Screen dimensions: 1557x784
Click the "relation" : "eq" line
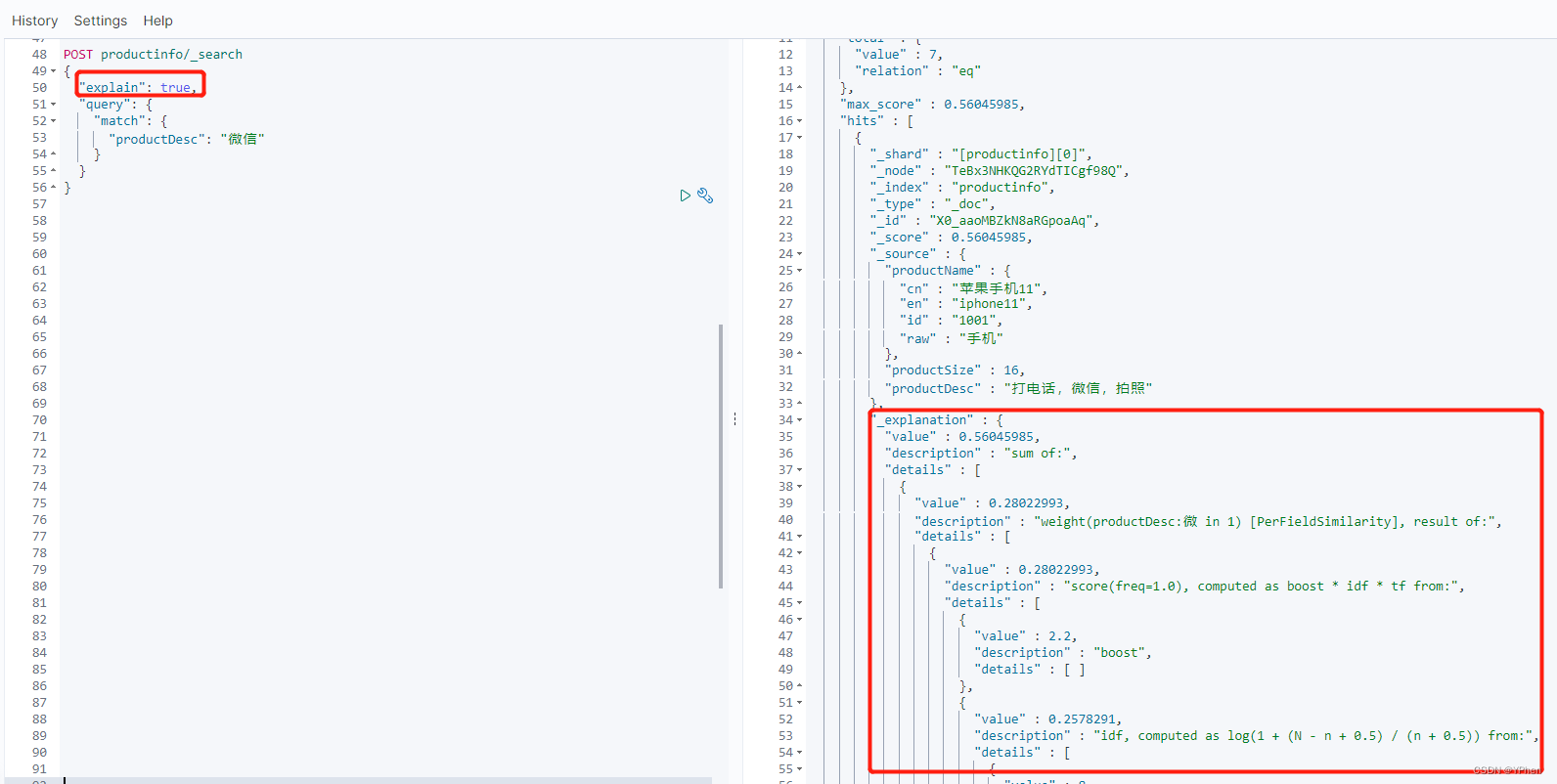click(x=917, y=71)
